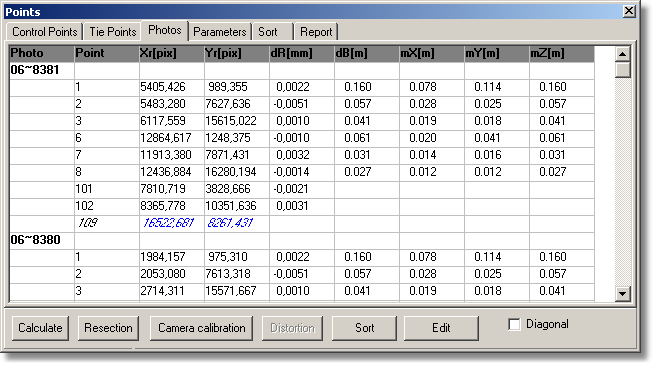The height and width of the screenshot is (365, 653).
Task: Click the Point column header
Action: coord(107,53)
